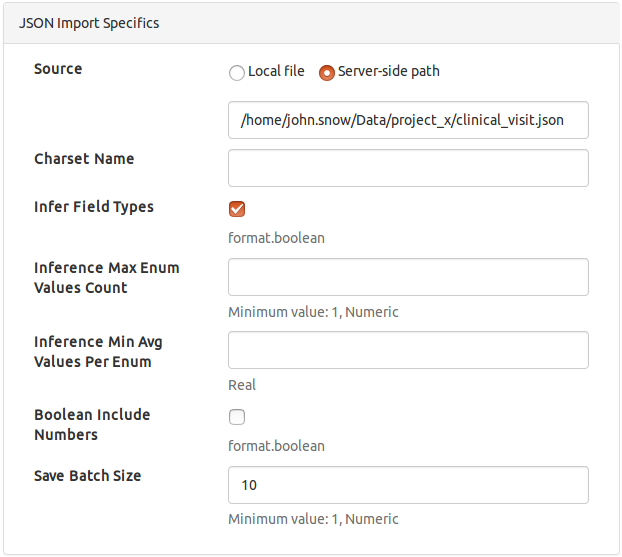Click the Inference Max Enum Values Count label
Screen dimensions: 622x557
[106, 278]
